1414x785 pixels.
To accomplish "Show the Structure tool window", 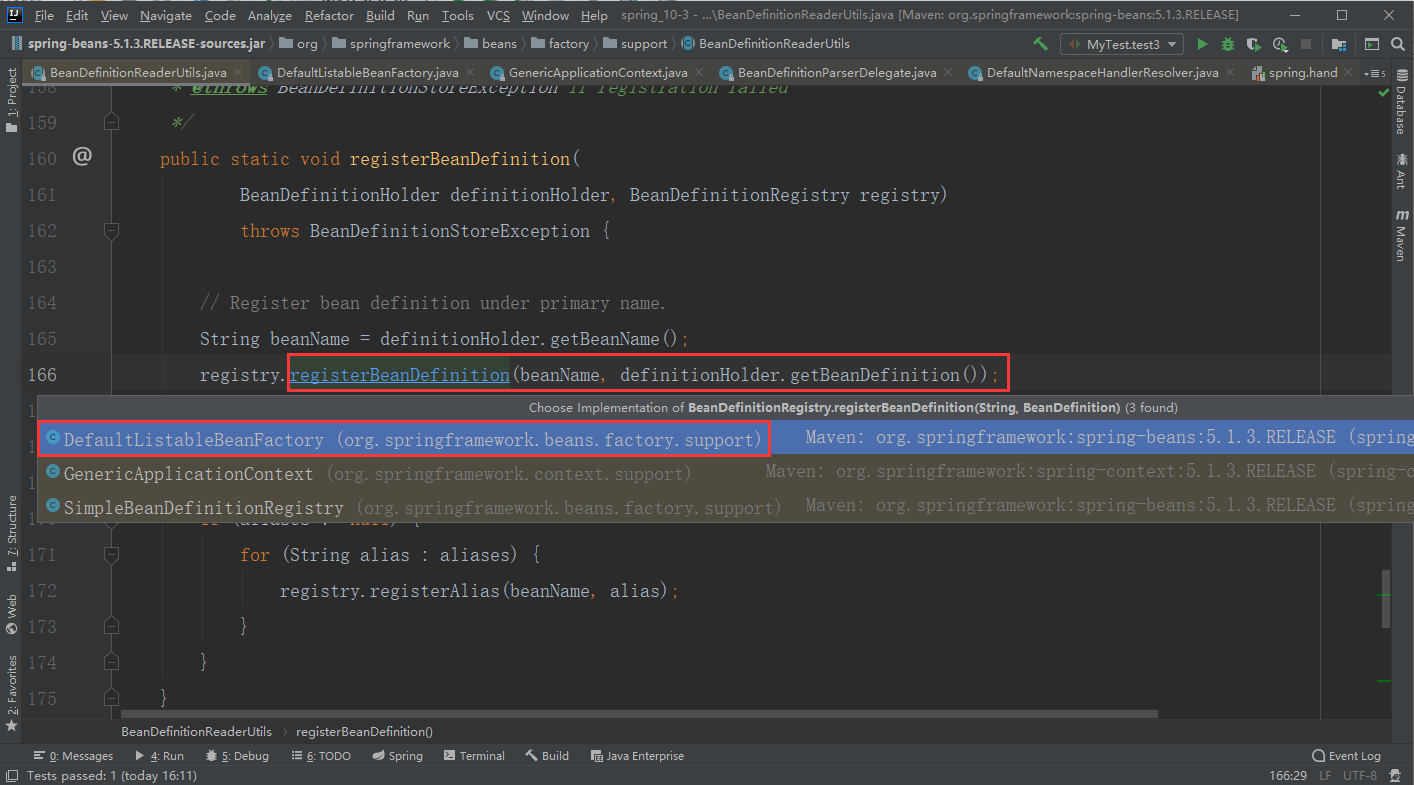I will (x=11, y=533).
